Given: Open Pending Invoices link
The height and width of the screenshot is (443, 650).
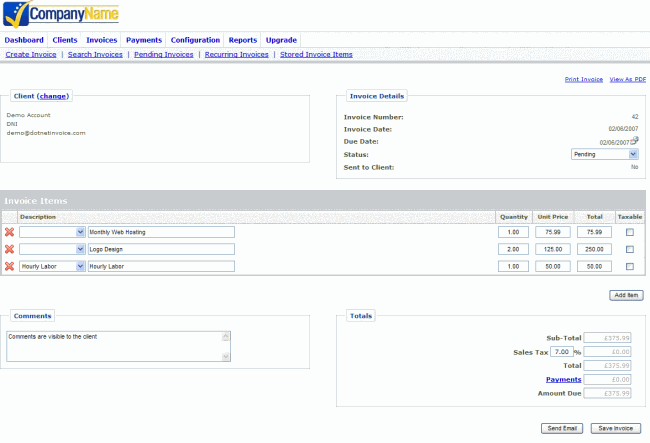Looking at the screenshot, I should pos(163,54).
